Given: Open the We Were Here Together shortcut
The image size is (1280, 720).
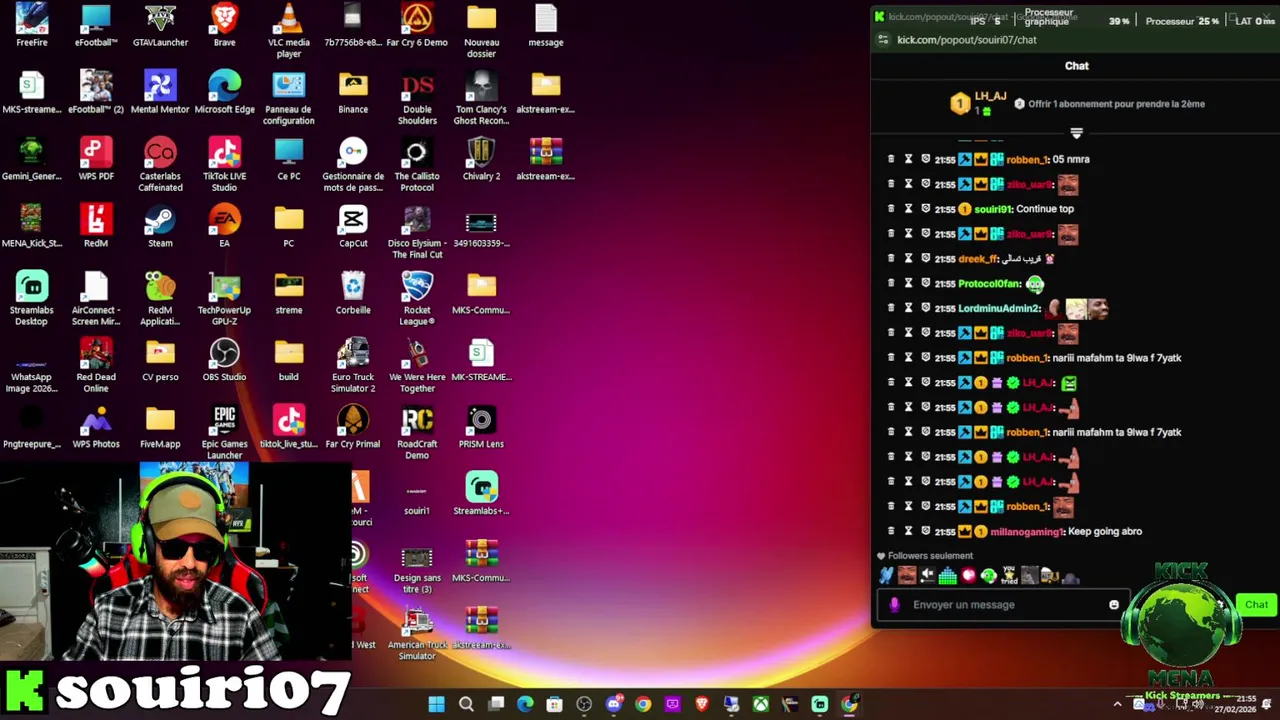Looking at the screenshot, I should click(417, 365).
